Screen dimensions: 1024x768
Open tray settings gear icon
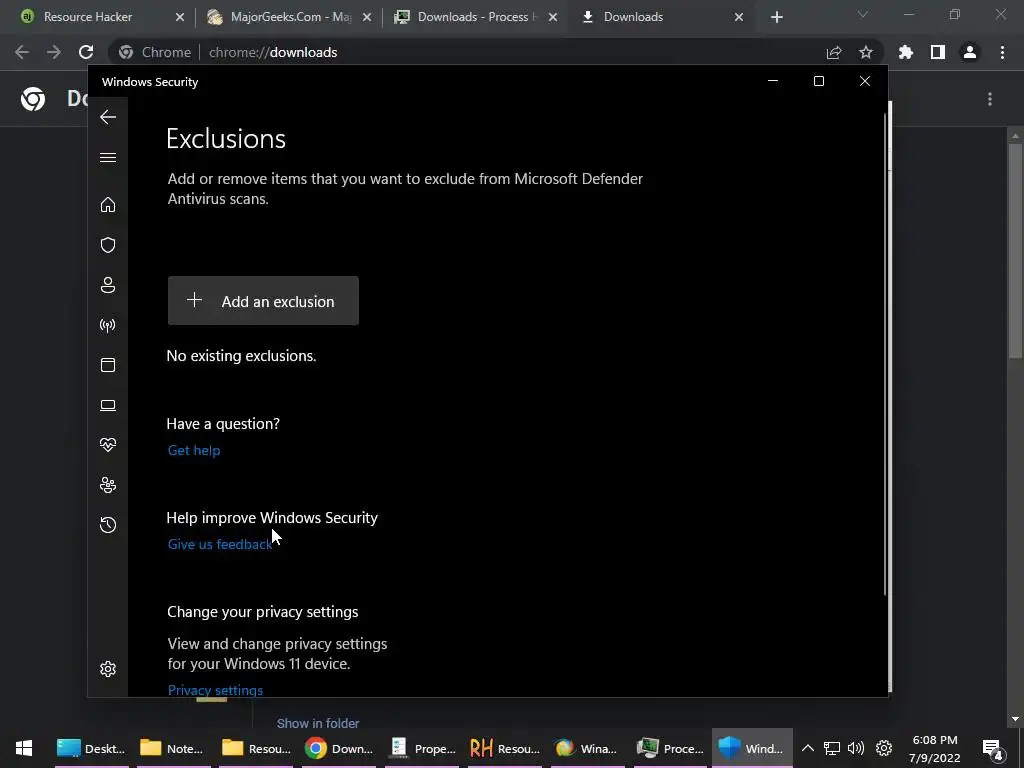coord(884,748)
